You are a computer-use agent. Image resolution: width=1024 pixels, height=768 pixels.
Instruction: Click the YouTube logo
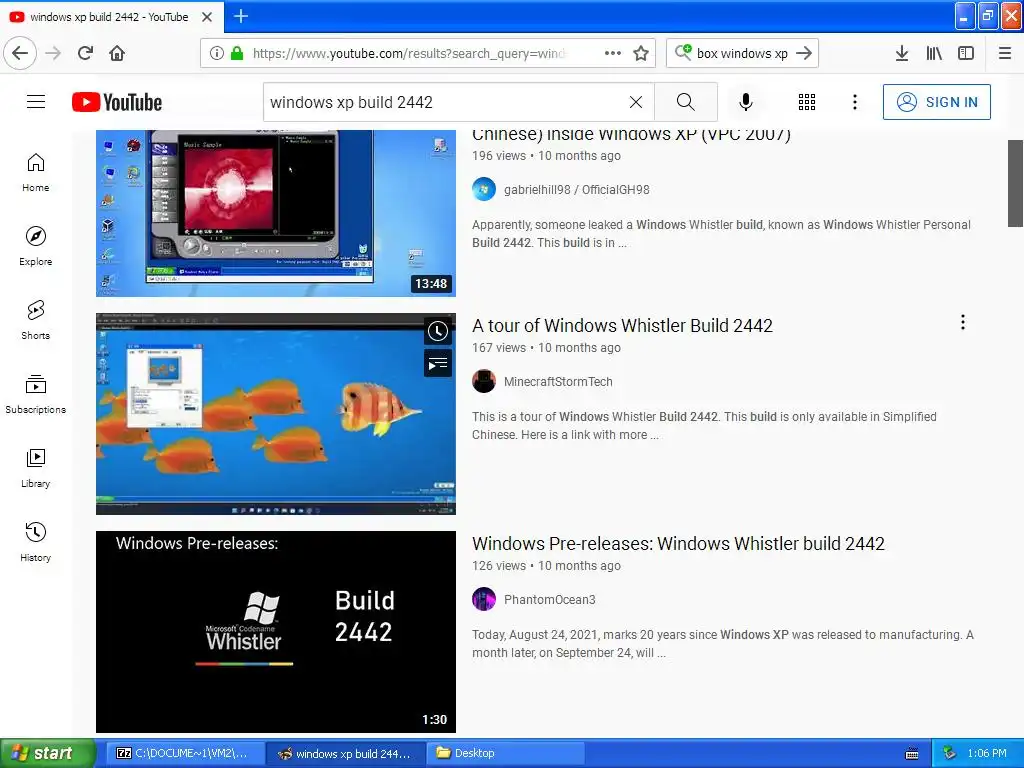[x=117, y=102]
